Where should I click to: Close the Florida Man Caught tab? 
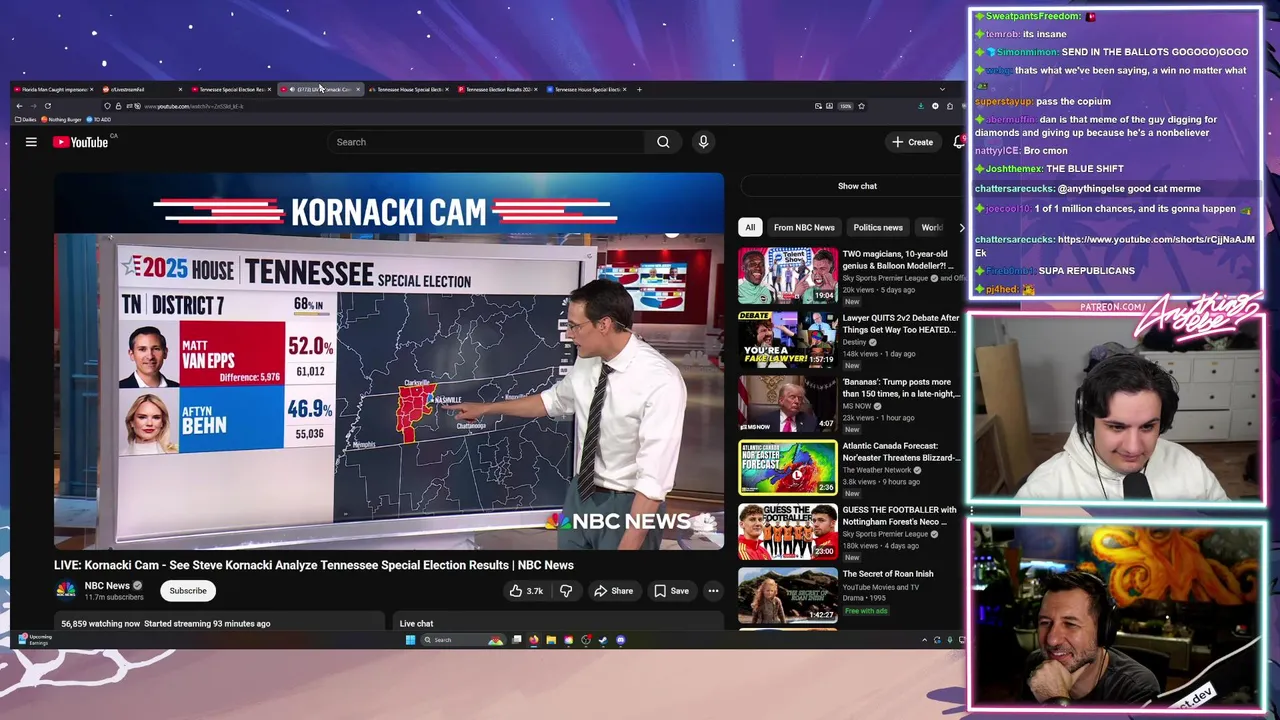pos(91,89)
